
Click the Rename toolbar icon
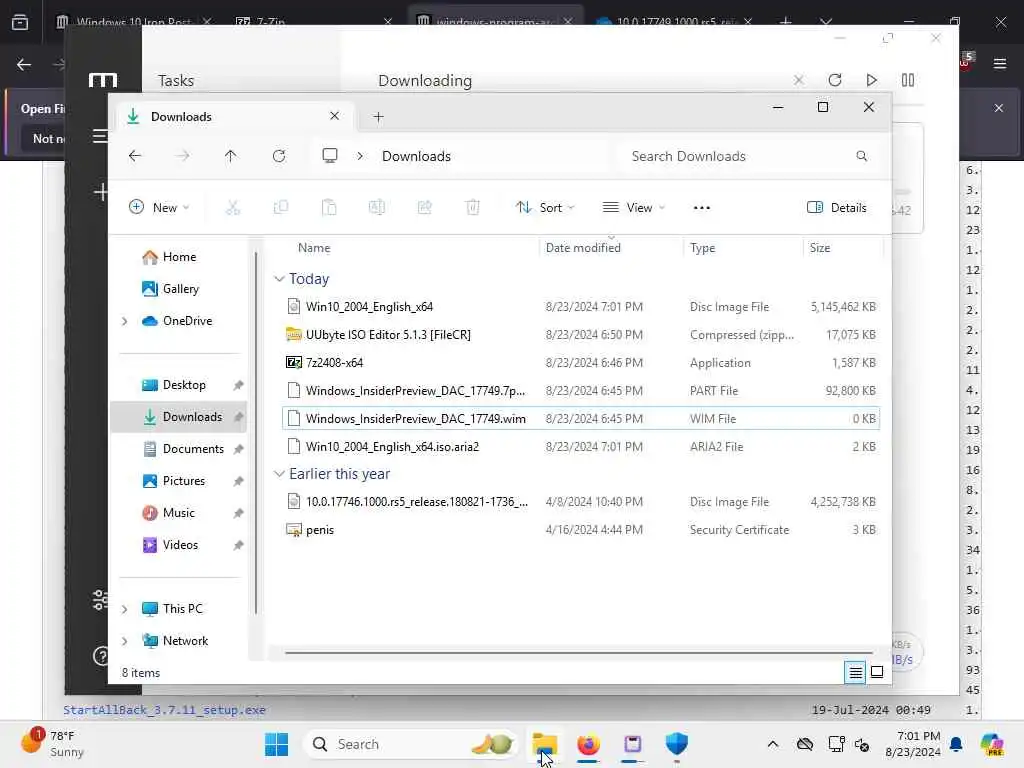[x=377, y=208]
